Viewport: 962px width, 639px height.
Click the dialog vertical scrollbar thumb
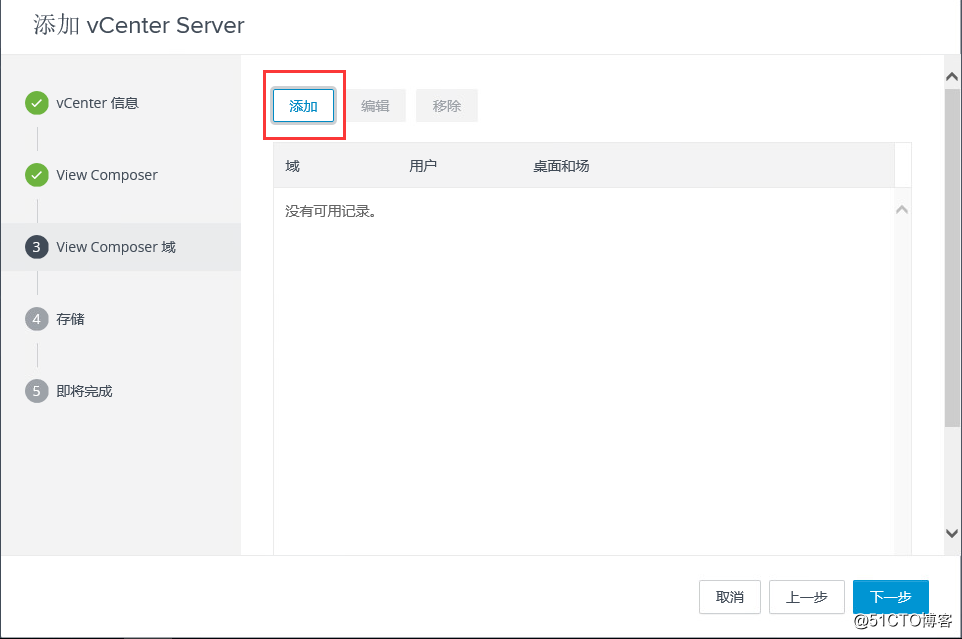coord(952,258)
